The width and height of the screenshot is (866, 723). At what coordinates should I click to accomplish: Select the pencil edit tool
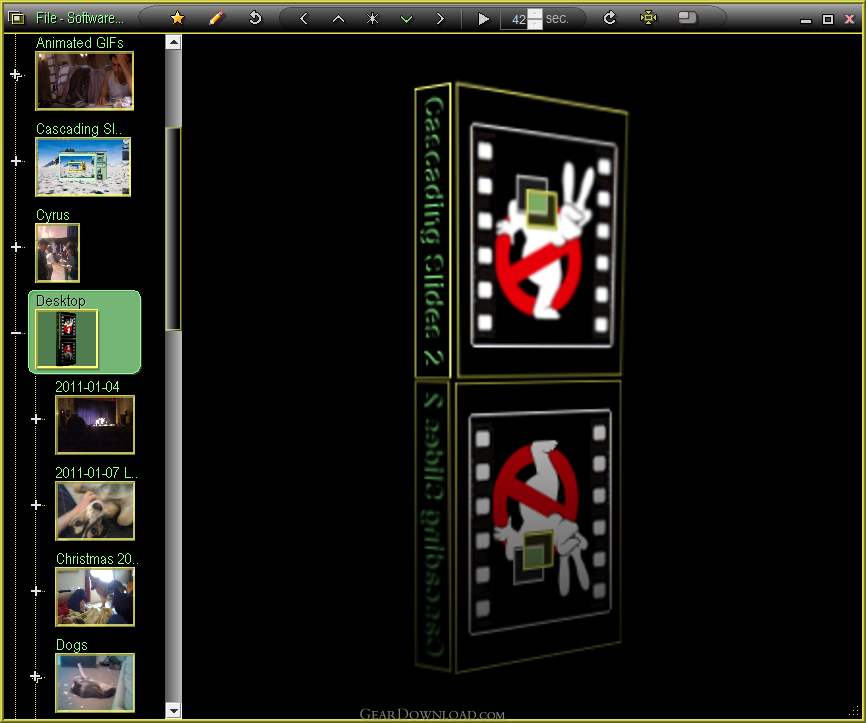tap(216, 18)
